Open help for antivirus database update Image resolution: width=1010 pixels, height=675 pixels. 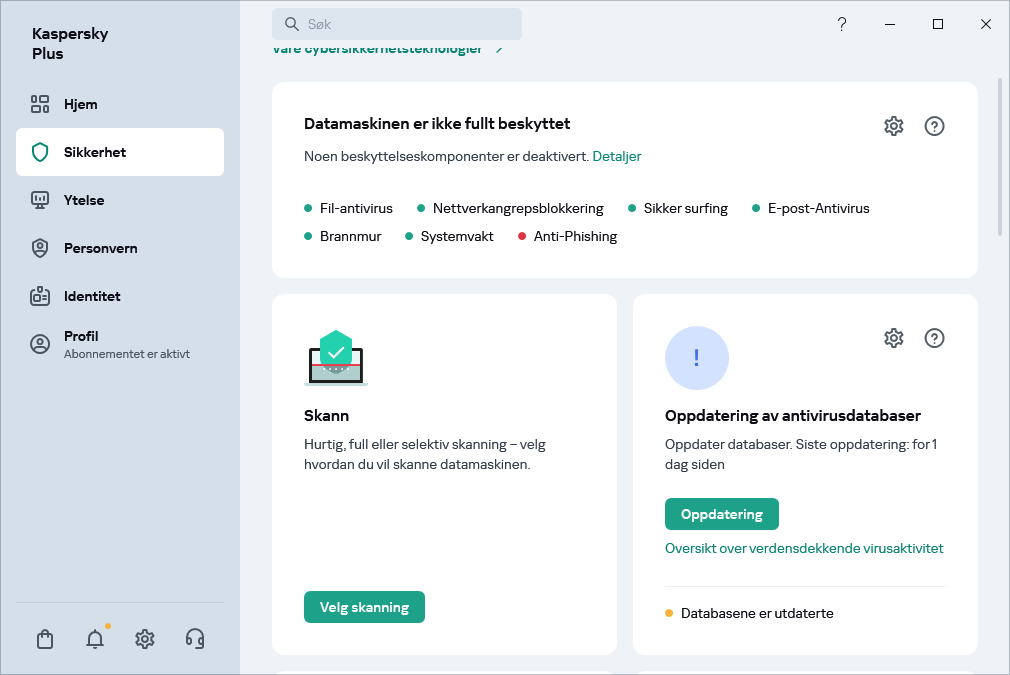934,338
